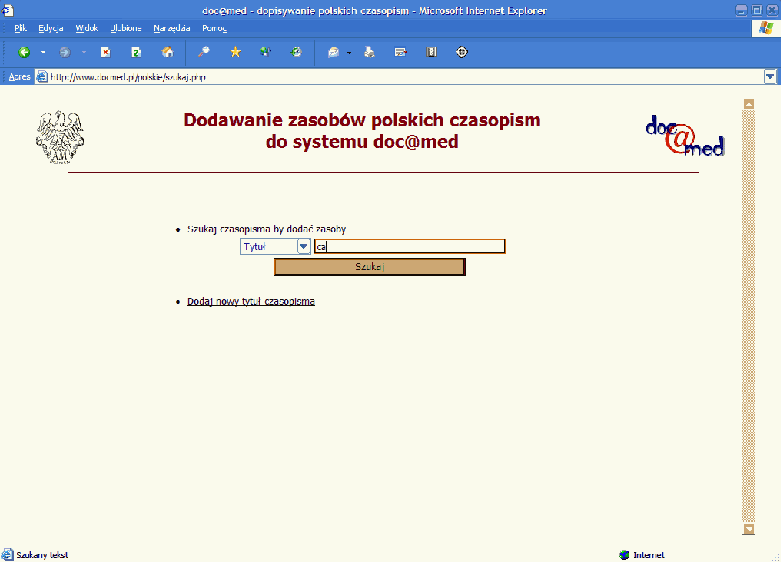The width and height of the screenshot is (781, 562).
Task: Open the Plik menu
Action: (x=20, y=28)
